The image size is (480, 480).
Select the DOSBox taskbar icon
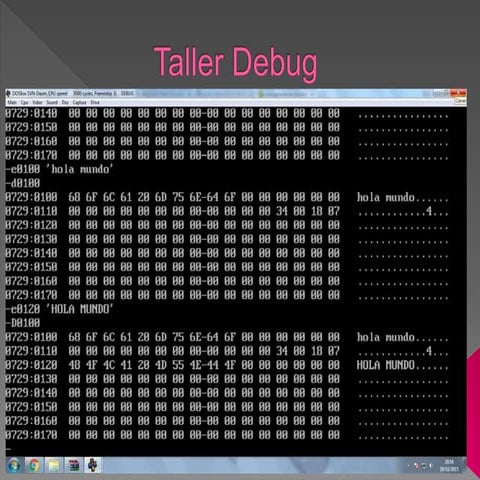tap(93, 465)
